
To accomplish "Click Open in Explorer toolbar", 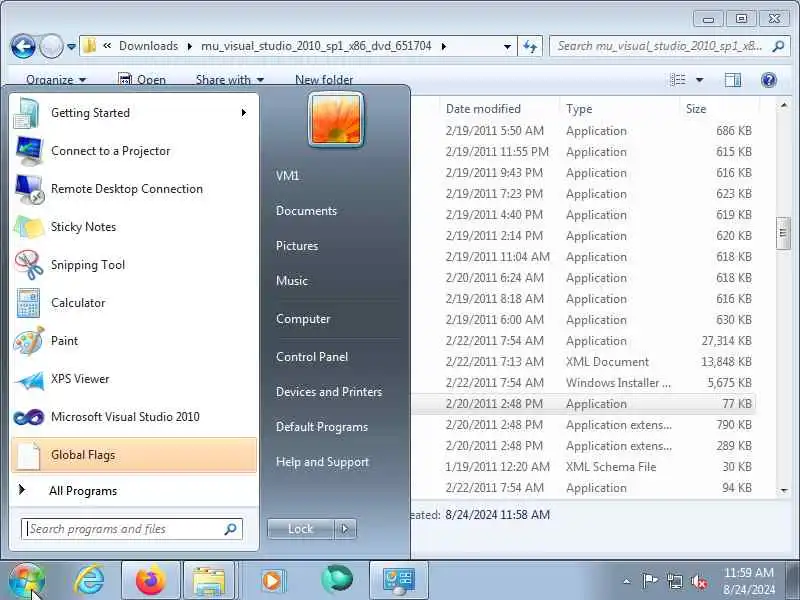I will point(142,80).
